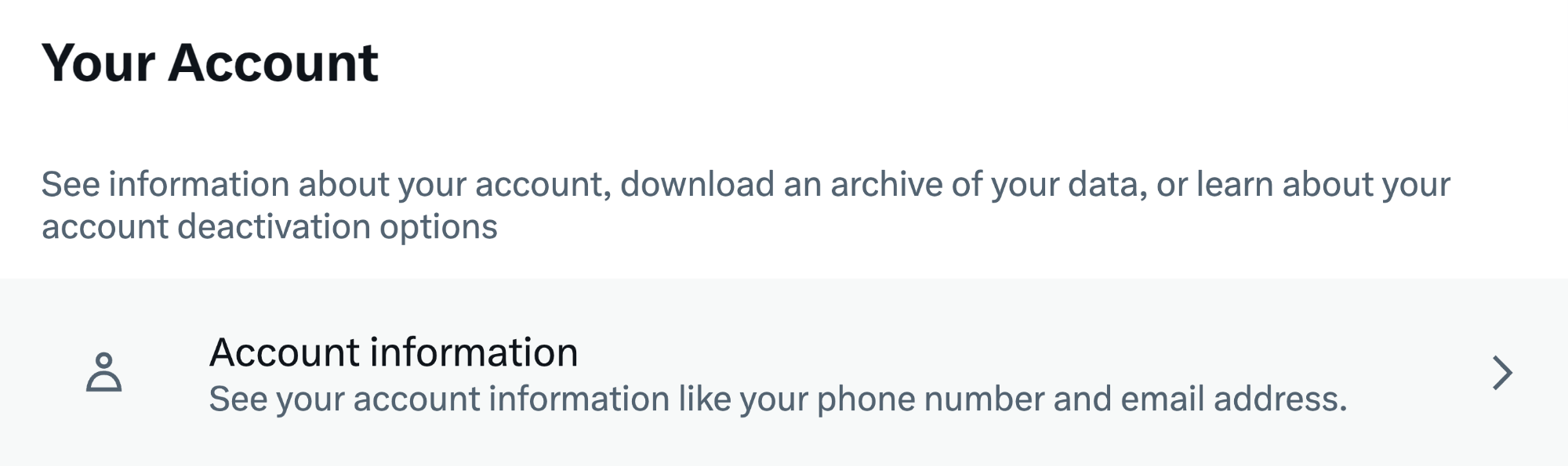Screen dimensions: 1568x466
Task: Click the greater-than arrow at row end
Action: coord(1502,373)
